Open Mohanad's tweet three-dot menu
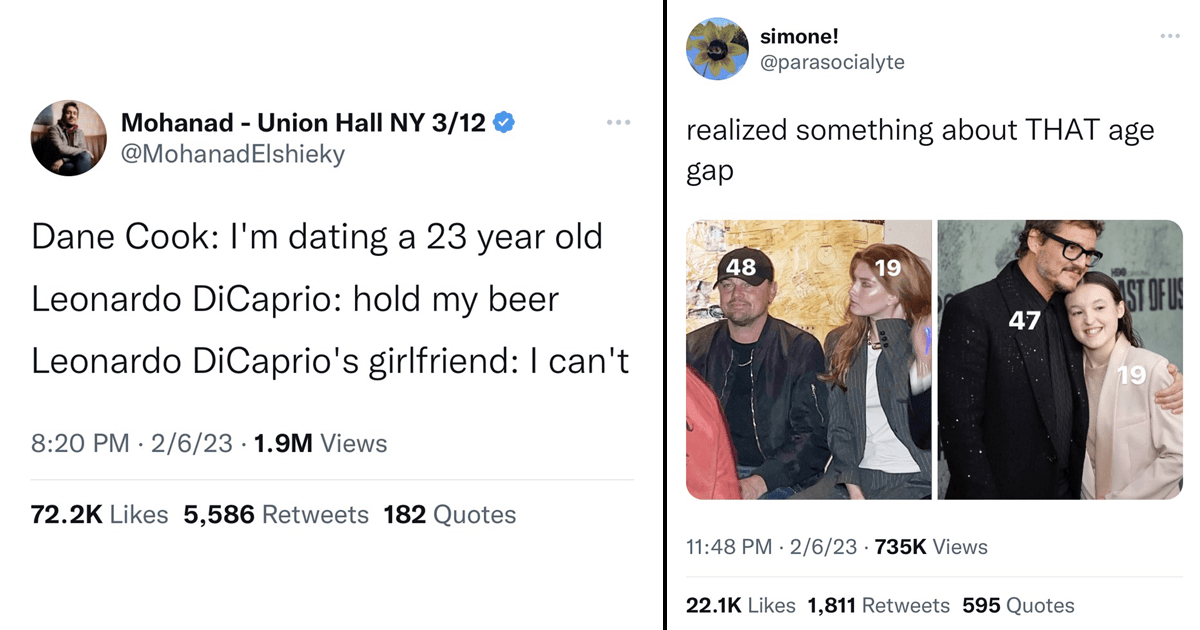 pos(619,123)
